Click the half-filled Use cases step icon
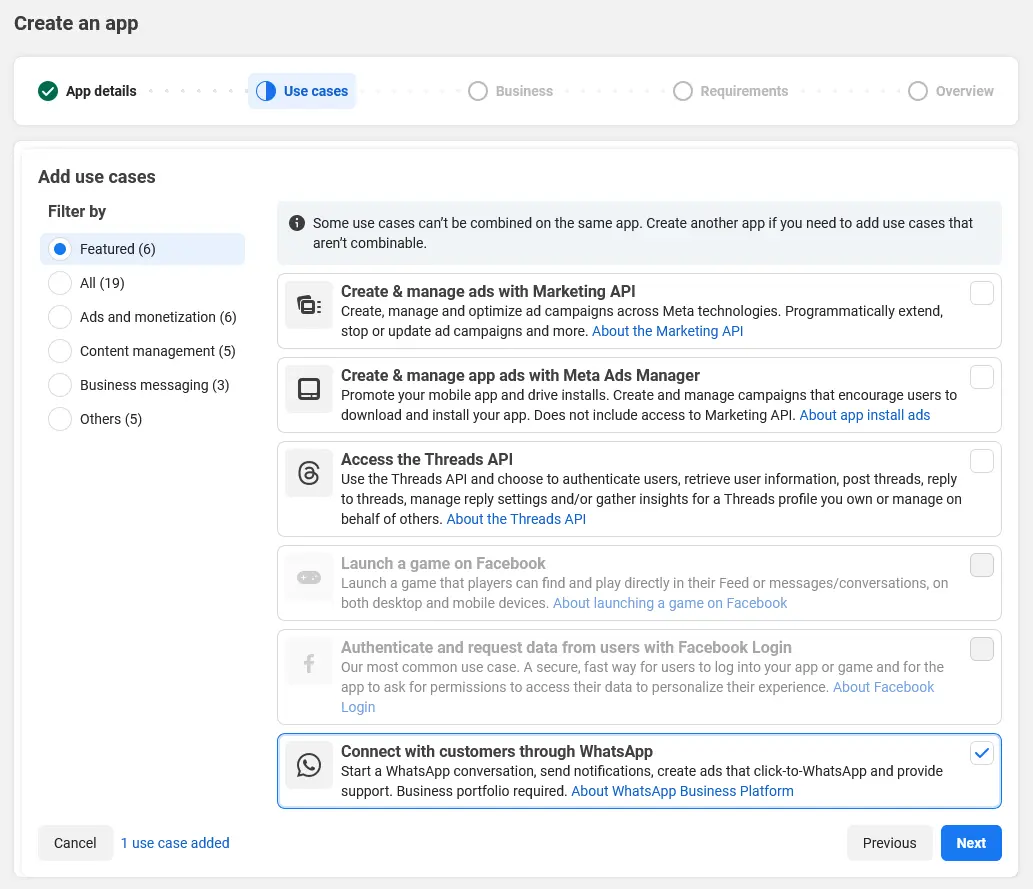 pos(266,91)
